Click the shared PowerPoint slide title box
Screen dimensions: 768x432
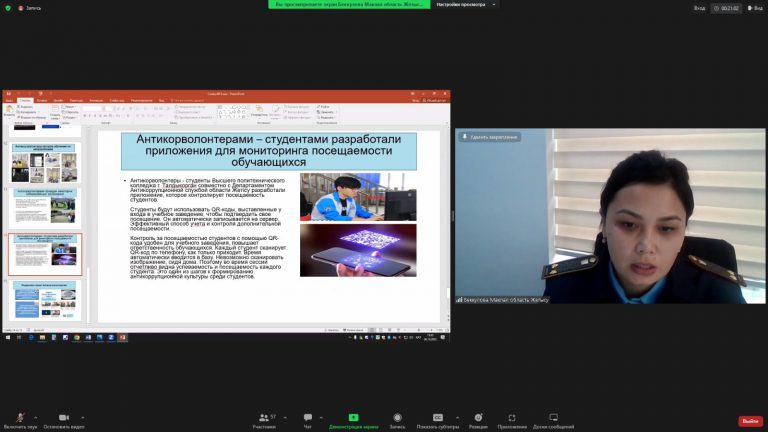click(268, 151)
